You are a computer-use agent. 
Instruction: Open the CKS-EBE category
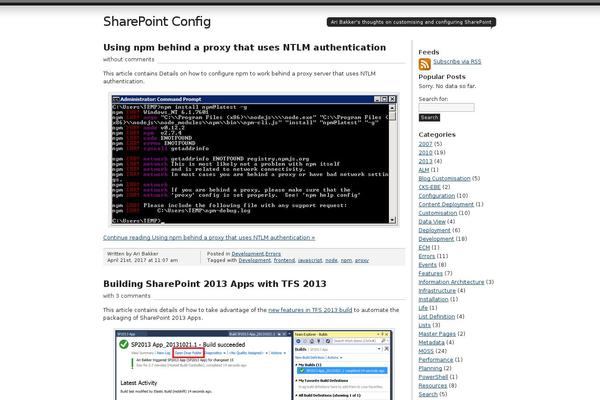tap(430, 187)
